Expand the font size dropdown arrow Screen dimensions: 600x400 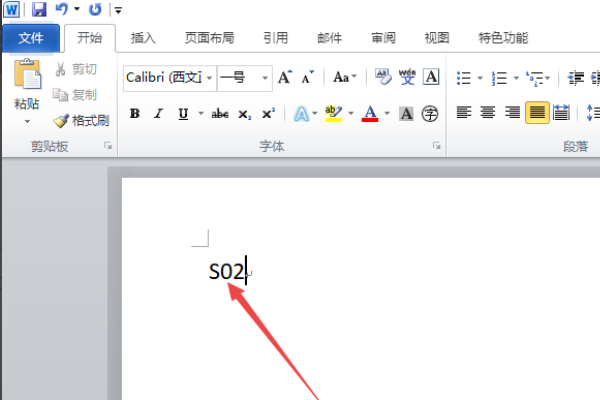pyautogui.click(x=265, y=78)
